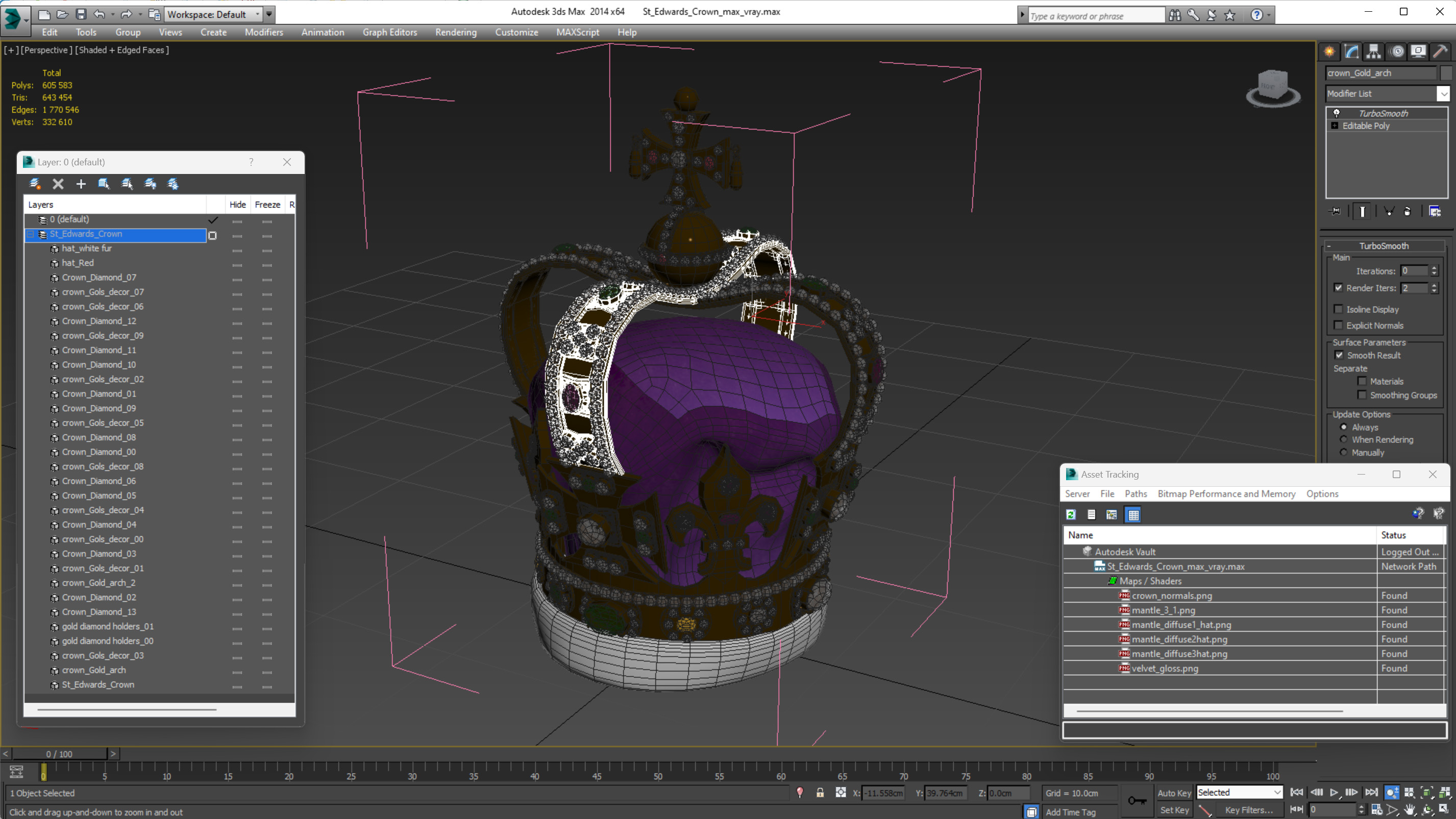Open Help question mark dropdown arrow

click(x=1269, y=15)
